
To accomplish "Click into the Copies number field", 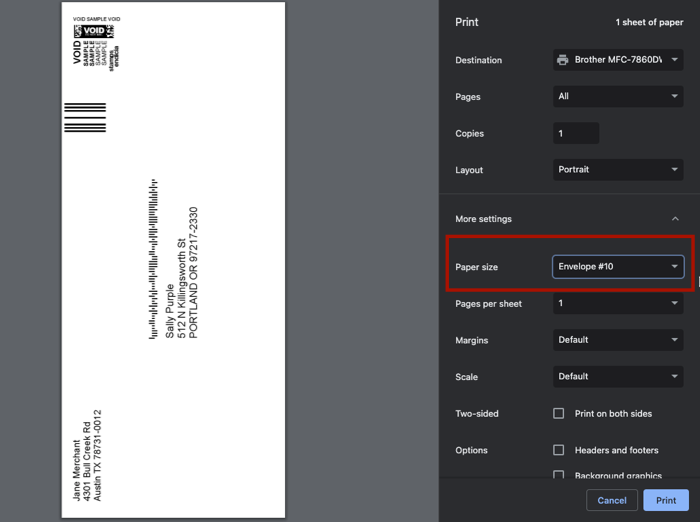I will click(x=576, y=133).
